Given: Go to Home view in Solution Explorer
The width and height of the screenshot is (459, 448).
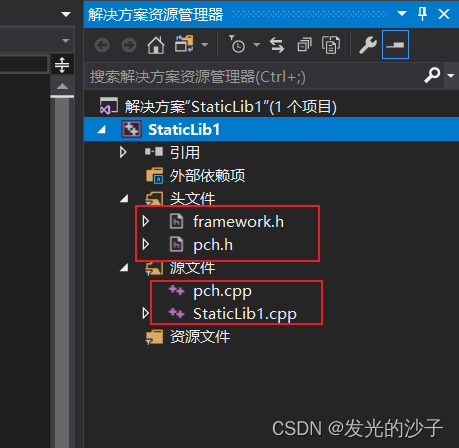Looking at the screenshot, I should [x=156, y=45].
